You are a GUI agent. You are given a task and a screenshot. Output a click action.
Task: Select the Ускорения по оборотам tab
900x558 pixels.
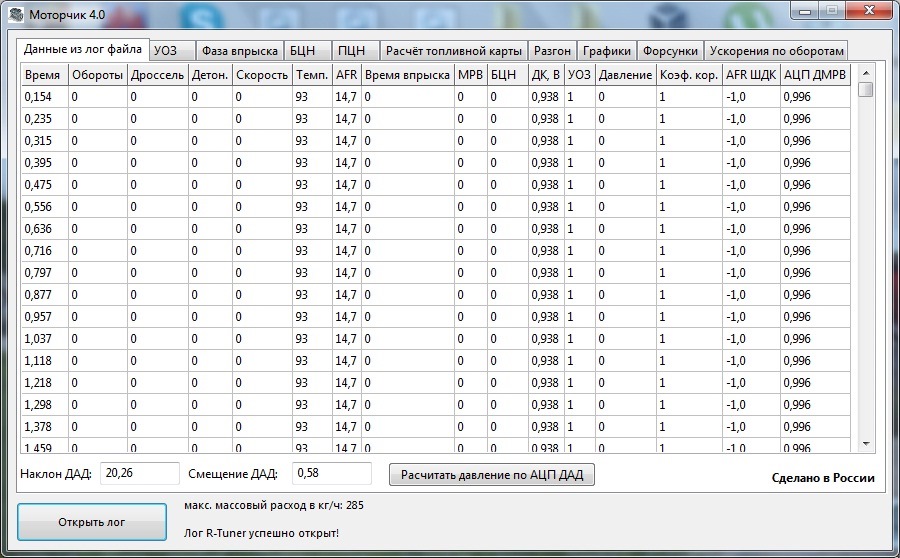(776, 51)
